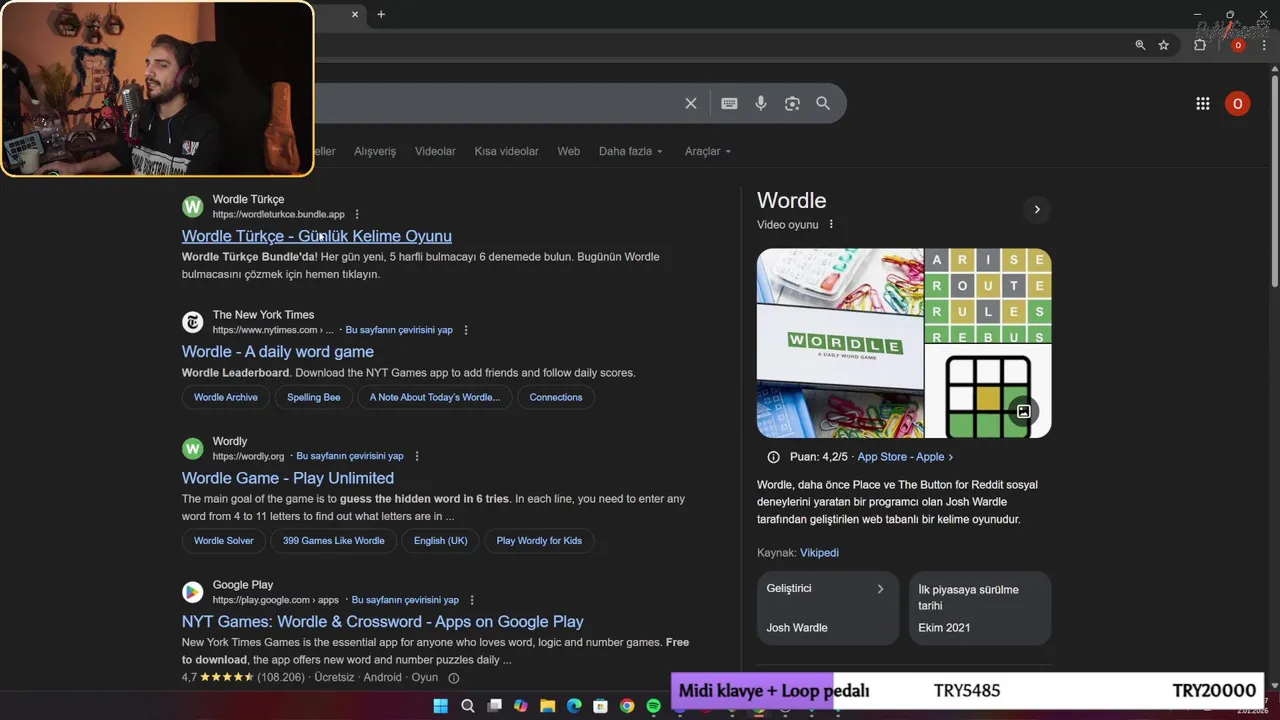Open the Wordle board game box thumbnail
Viewport: 1280px width, 720px height.
pos(840,343)
